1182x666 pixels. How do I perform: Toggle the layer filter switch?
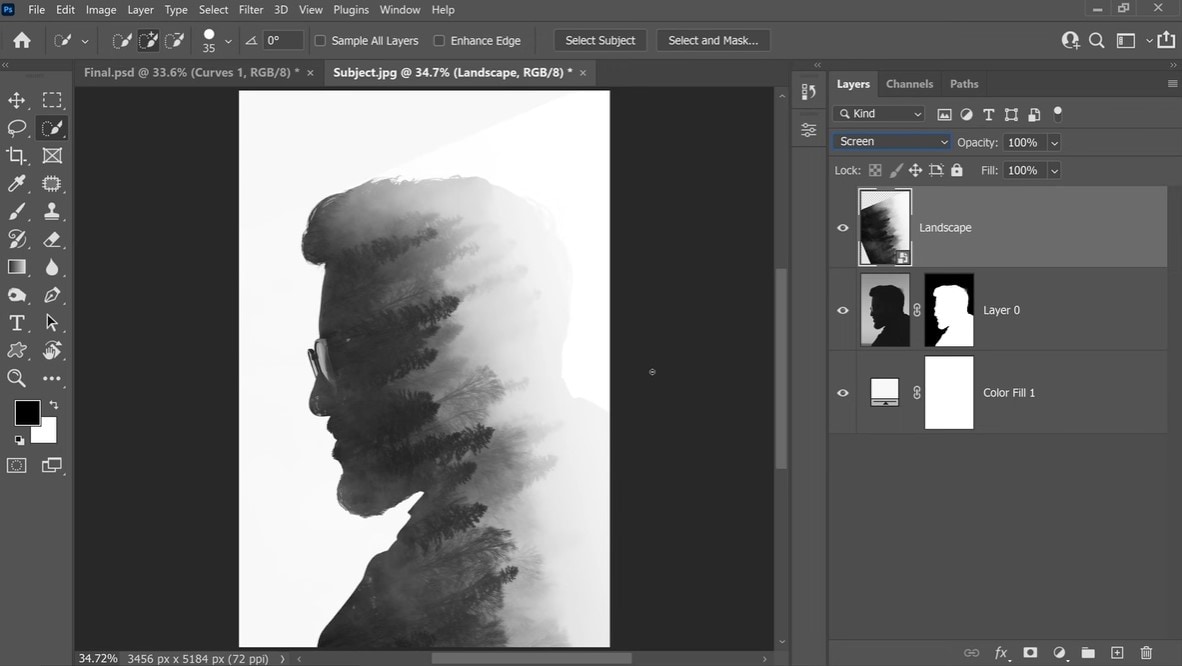tap(1058, 114)
